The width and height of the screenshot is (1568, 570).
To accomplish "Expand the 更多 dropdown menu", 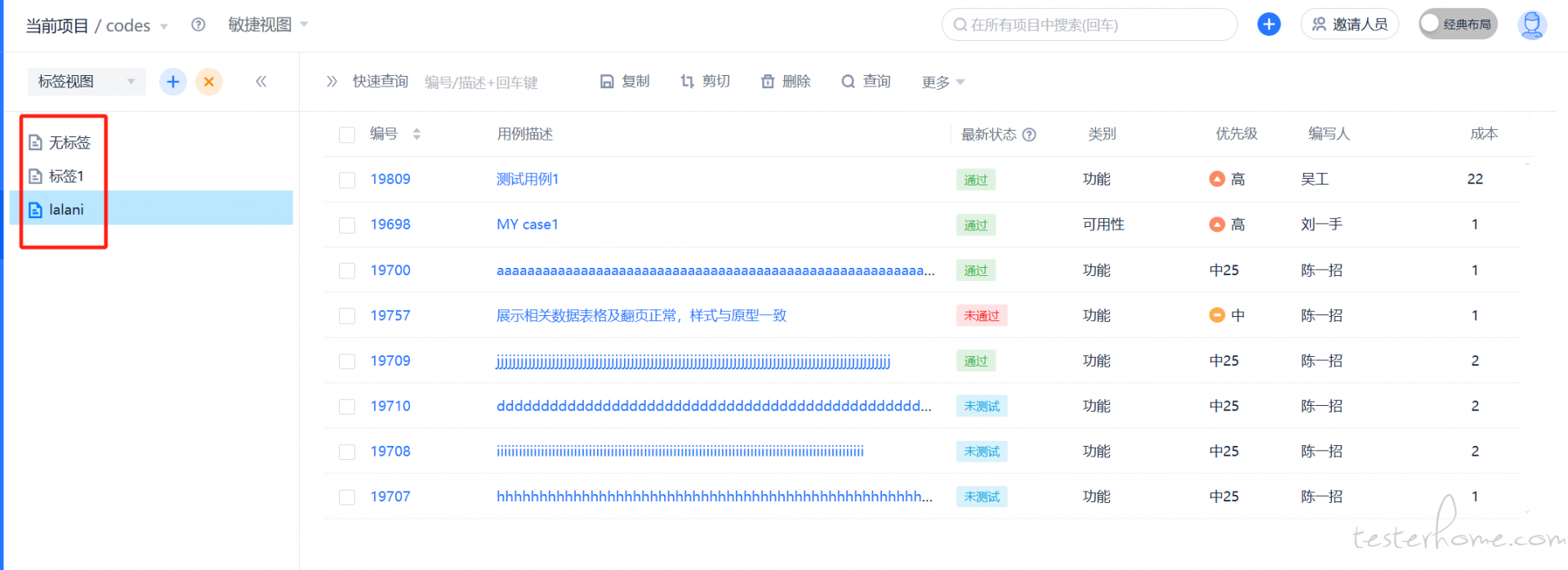I will click(943, 82).
